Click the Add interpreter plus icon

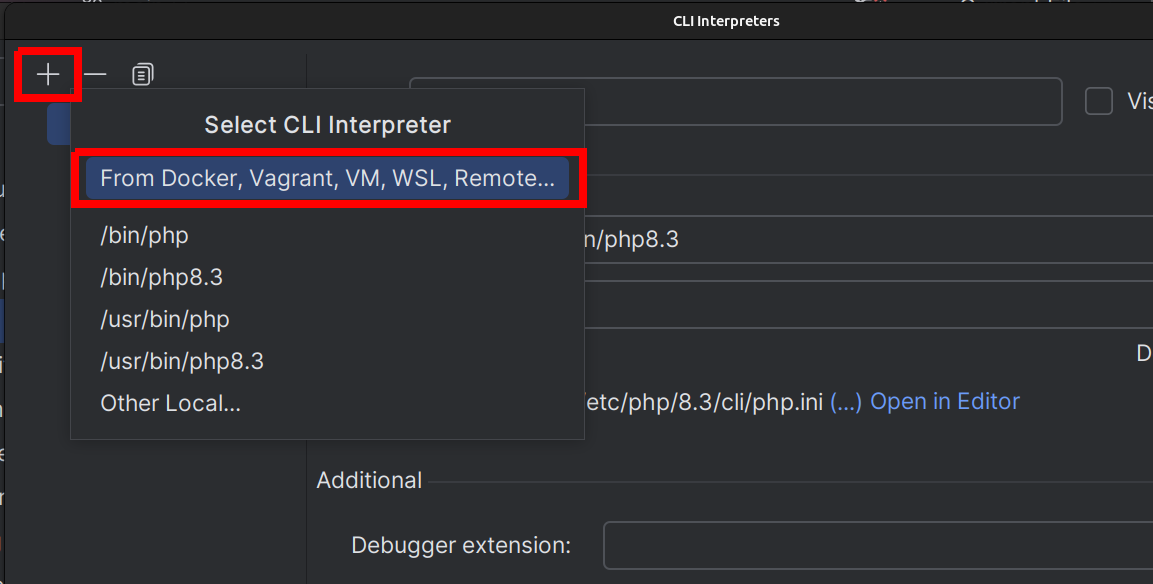tap(47, 74)
